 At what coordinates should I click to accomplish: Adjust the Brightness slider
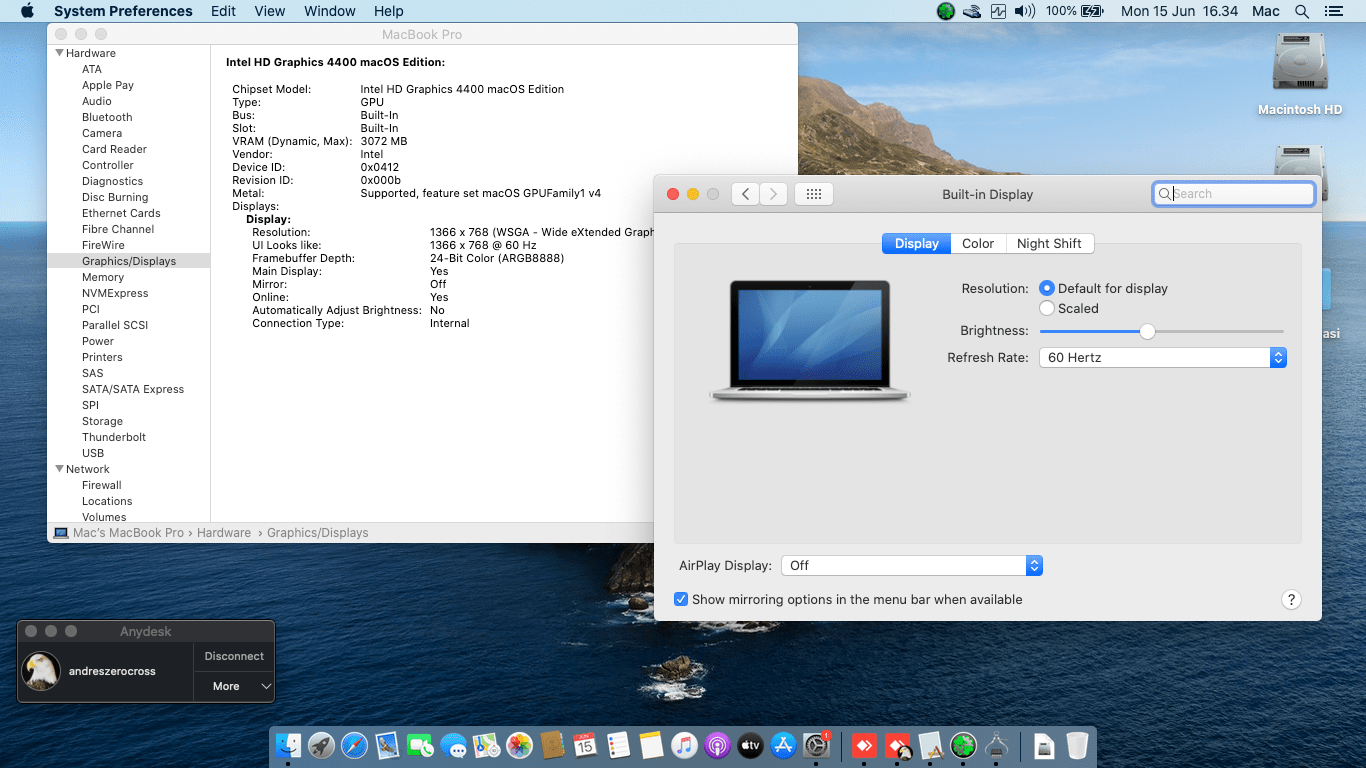coord(1148,331)
